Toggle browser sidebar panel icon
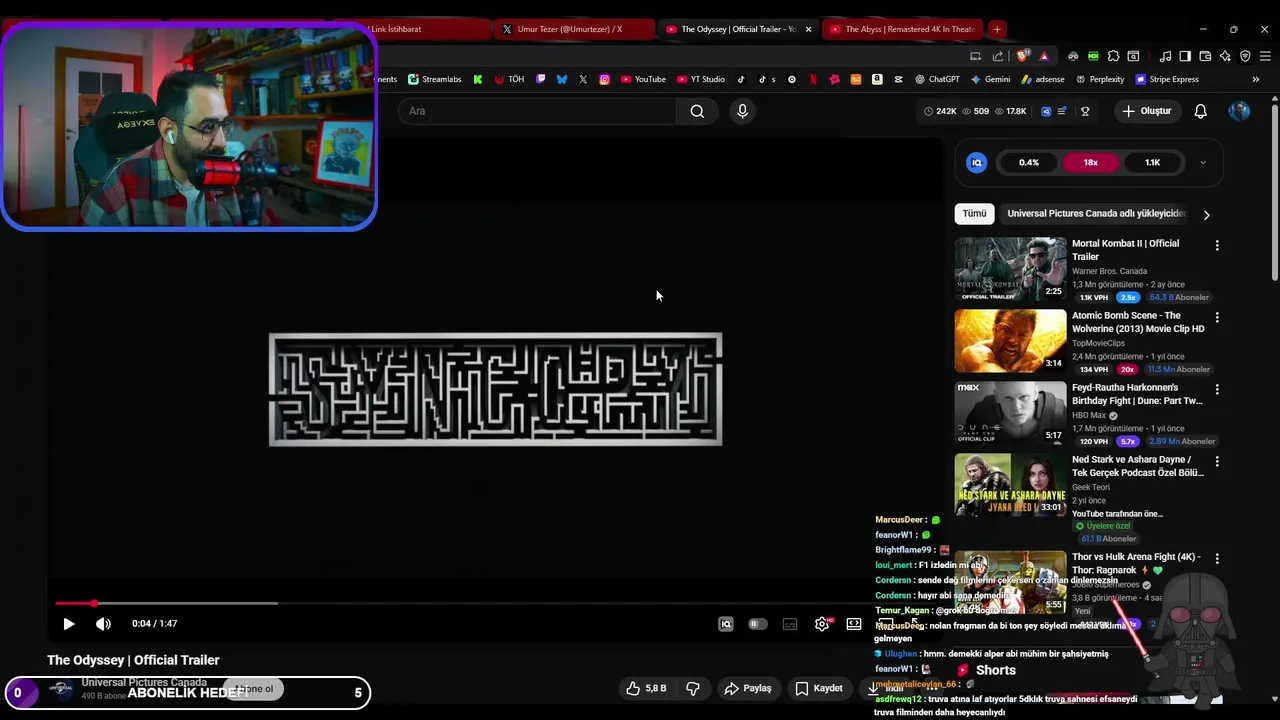 [x=1185, y=56]
